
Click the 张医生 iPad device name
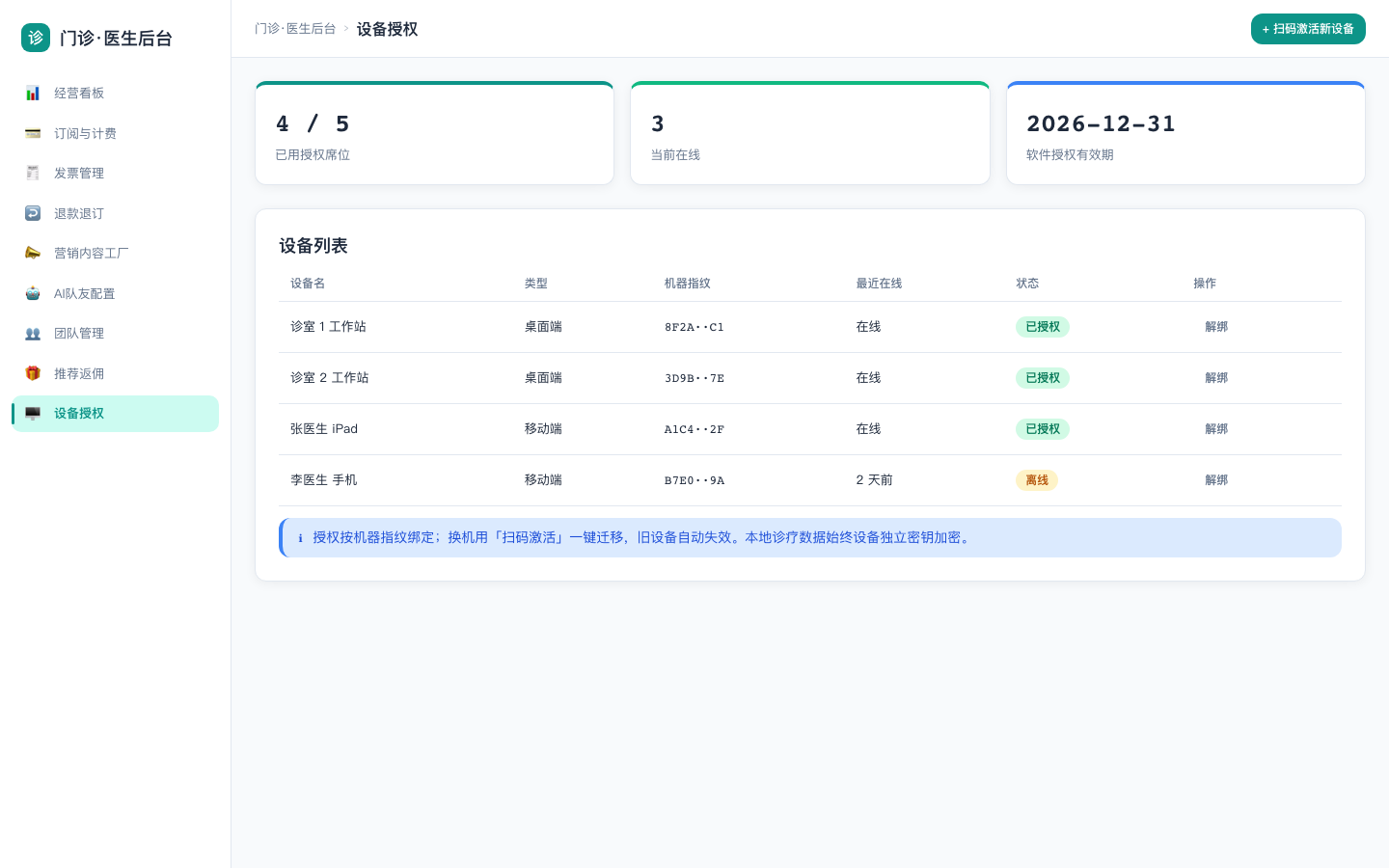tap(324, 429)
